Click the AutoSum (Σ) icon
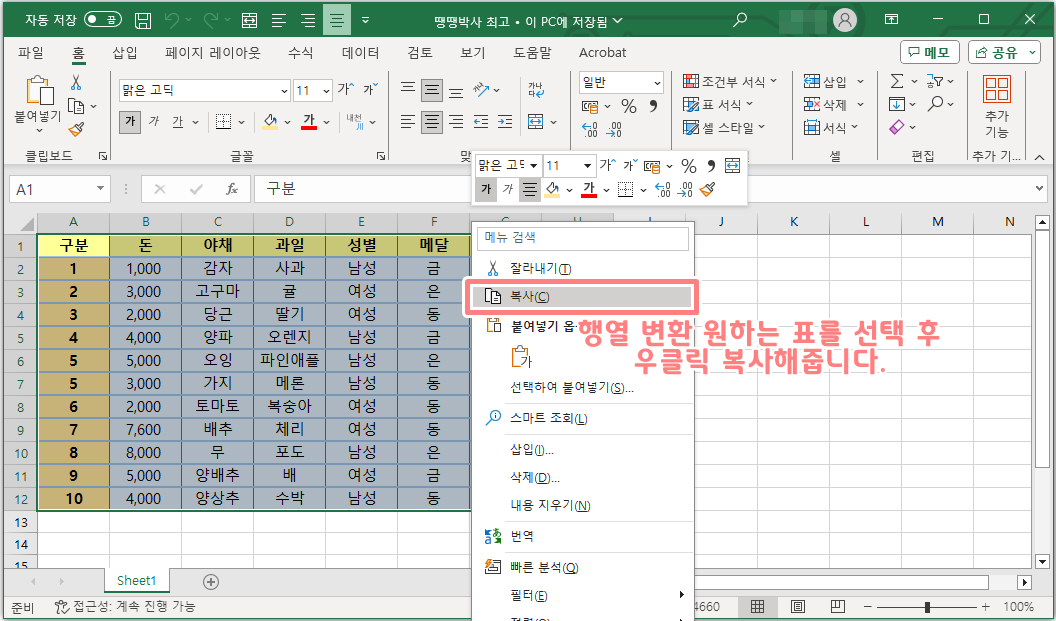Screen dimensions: 1056x621 click(x=899, y=79)
